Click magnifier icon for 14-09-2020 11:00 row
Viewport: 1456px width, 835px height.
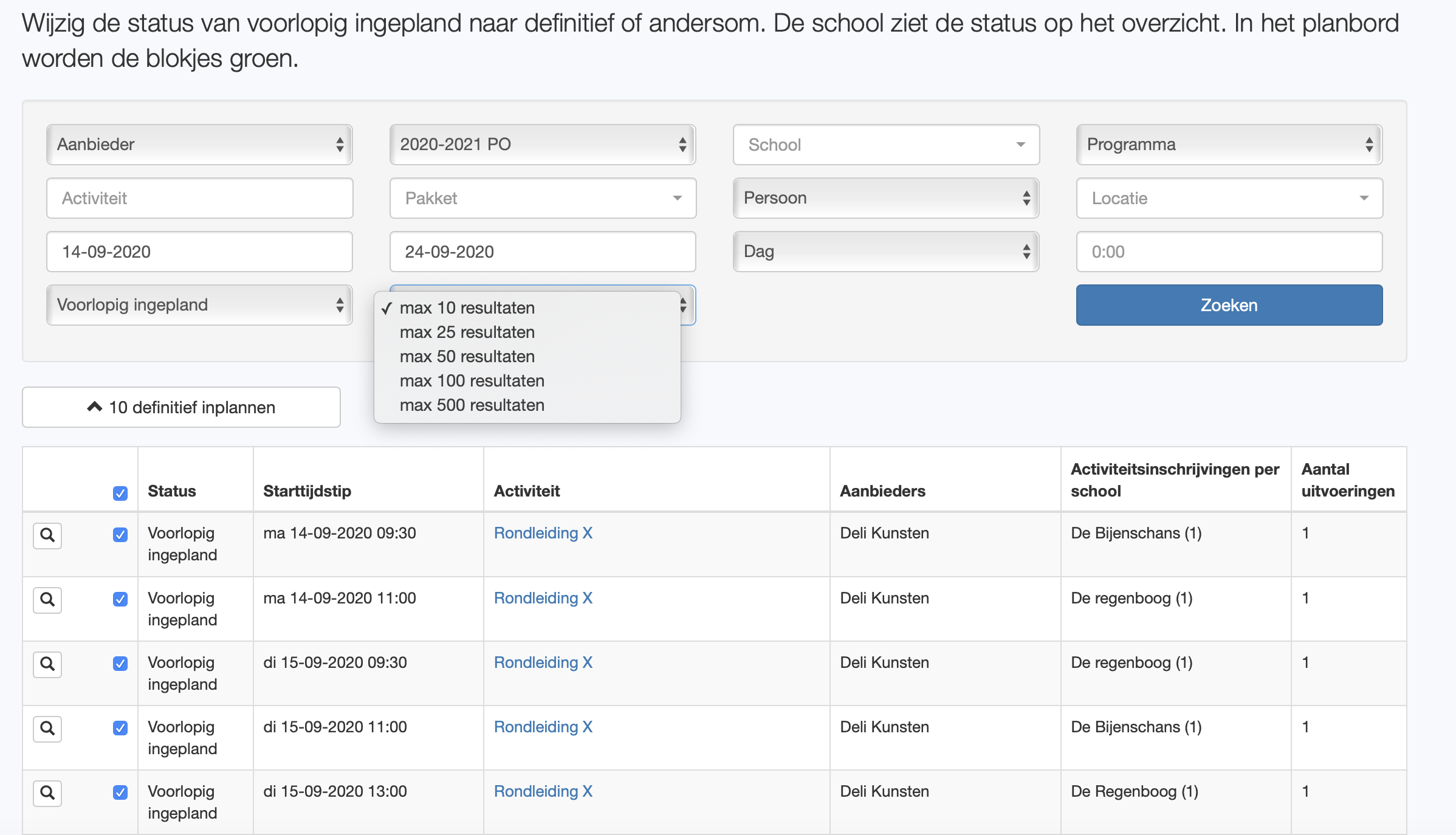click(47, 600)
